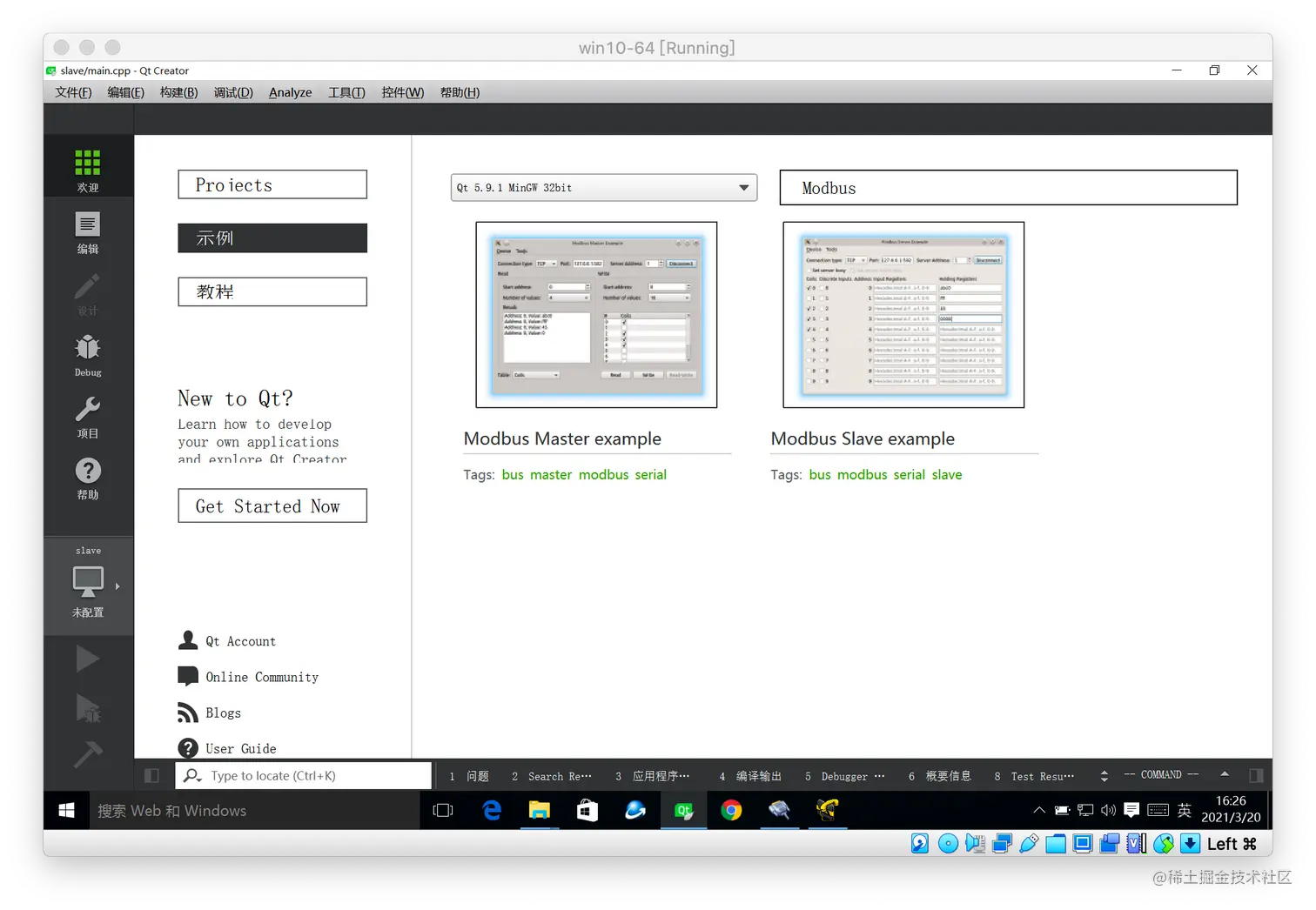Switch to Welcome mode with green grid icon

[x=88, y=163]
